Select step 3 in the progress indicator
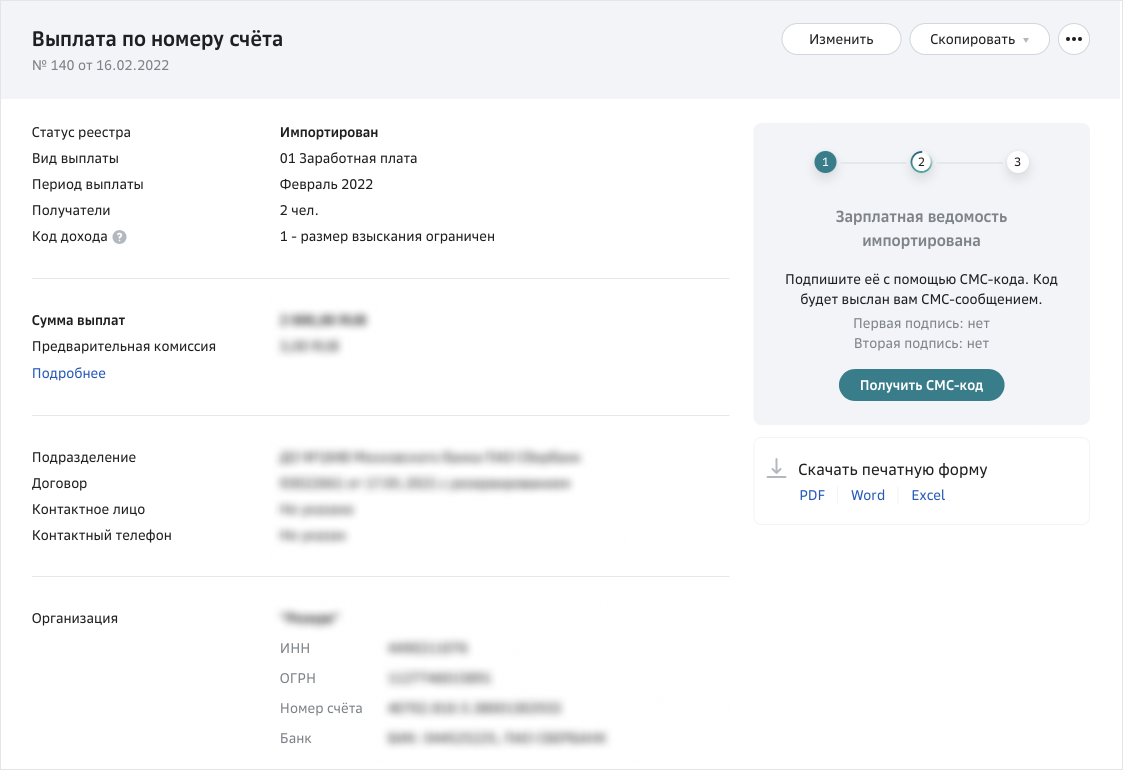This screenshot has height=770, width=1123. point(1017,162)
